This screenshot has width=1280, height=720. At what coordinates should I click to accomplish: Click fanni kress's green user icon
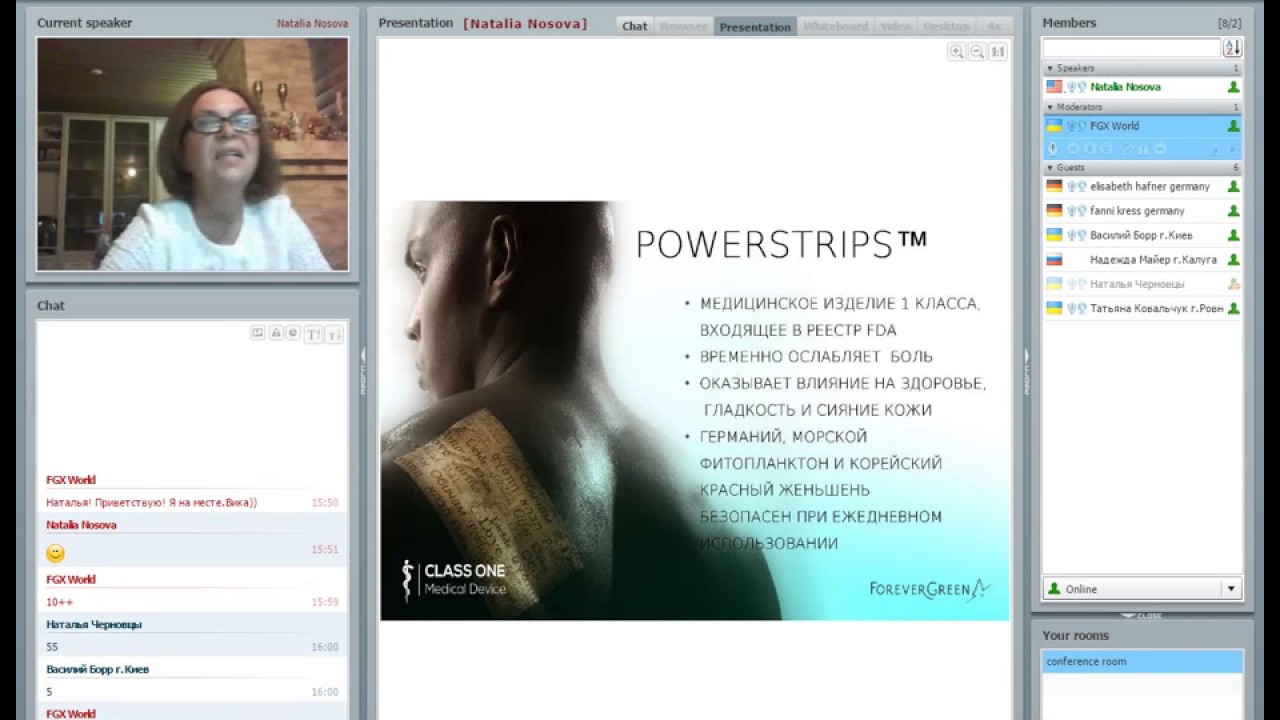click(x=1233, y=211)
